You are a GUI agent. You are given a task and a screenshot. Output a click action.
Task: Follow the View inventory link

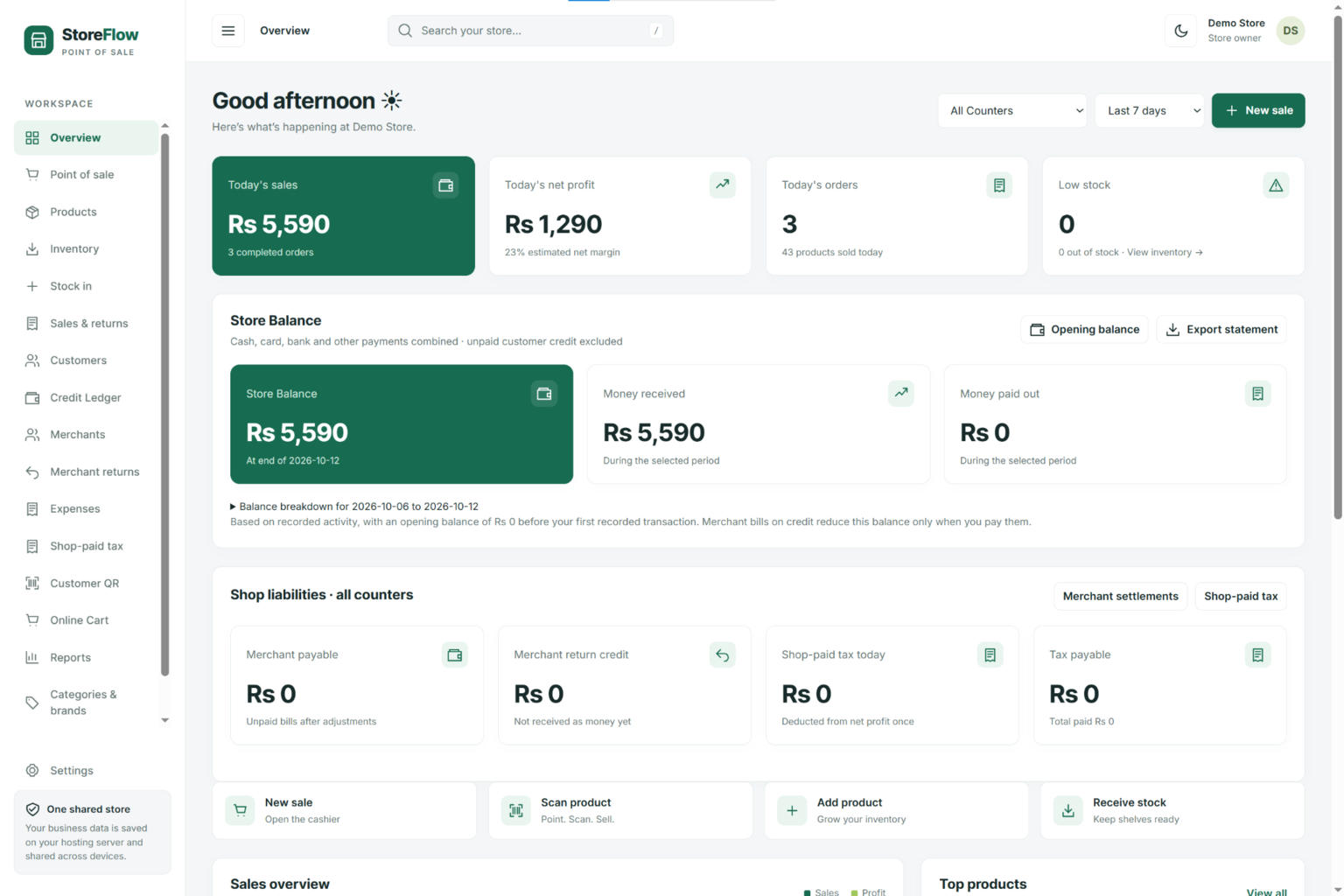coord(1165,253)
